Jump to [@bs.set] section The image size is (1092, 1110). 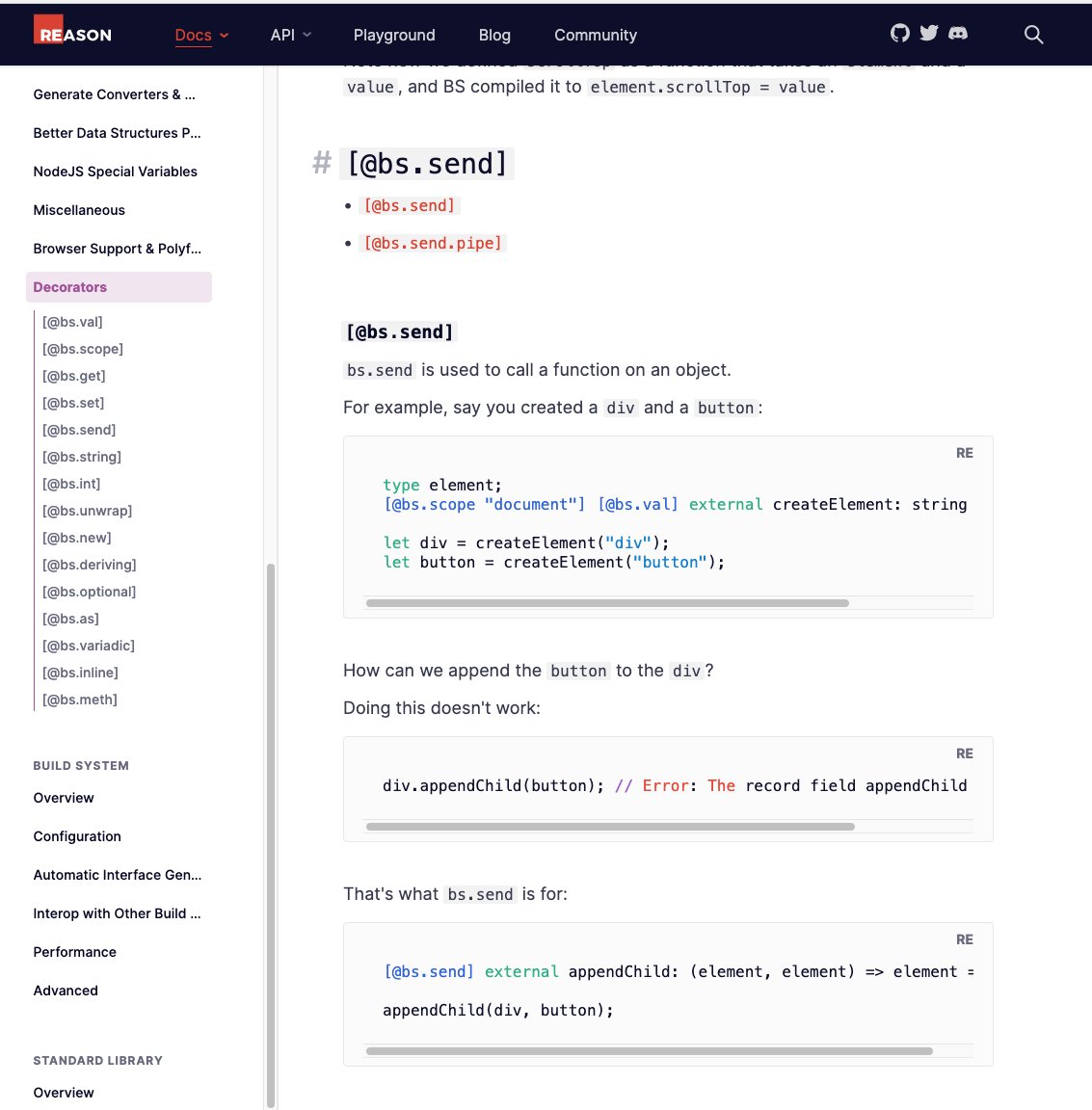pyautogui.click(x=73, y=403)
